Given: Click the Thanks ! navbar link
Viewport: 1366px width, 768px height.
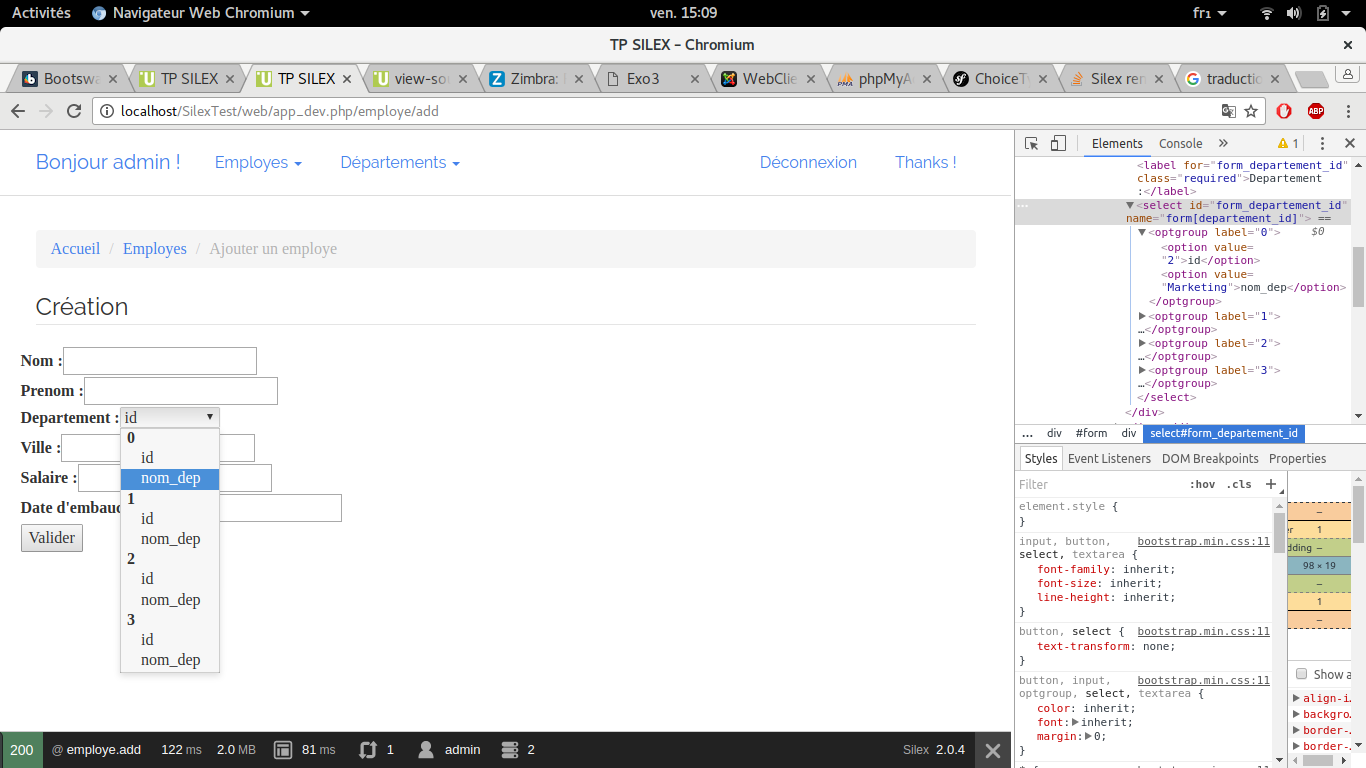Looking at the screenshot, I should pos(925,162).
